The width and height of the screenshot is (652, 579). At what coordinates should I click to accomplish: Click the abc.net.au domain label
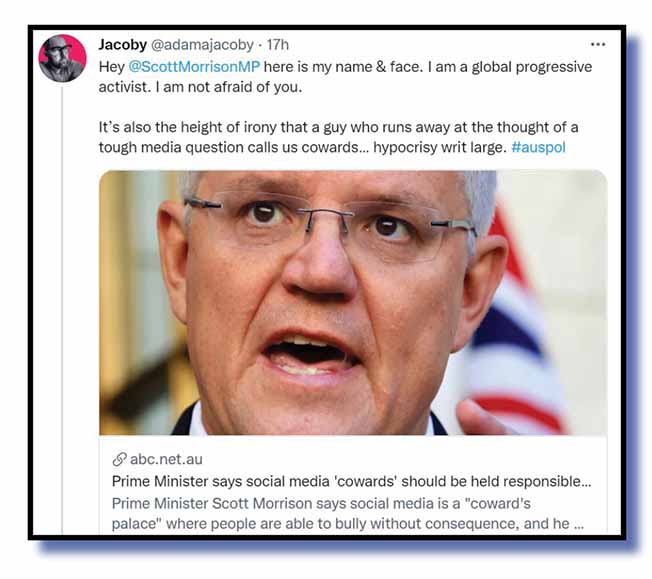click(x=166, y=459)
